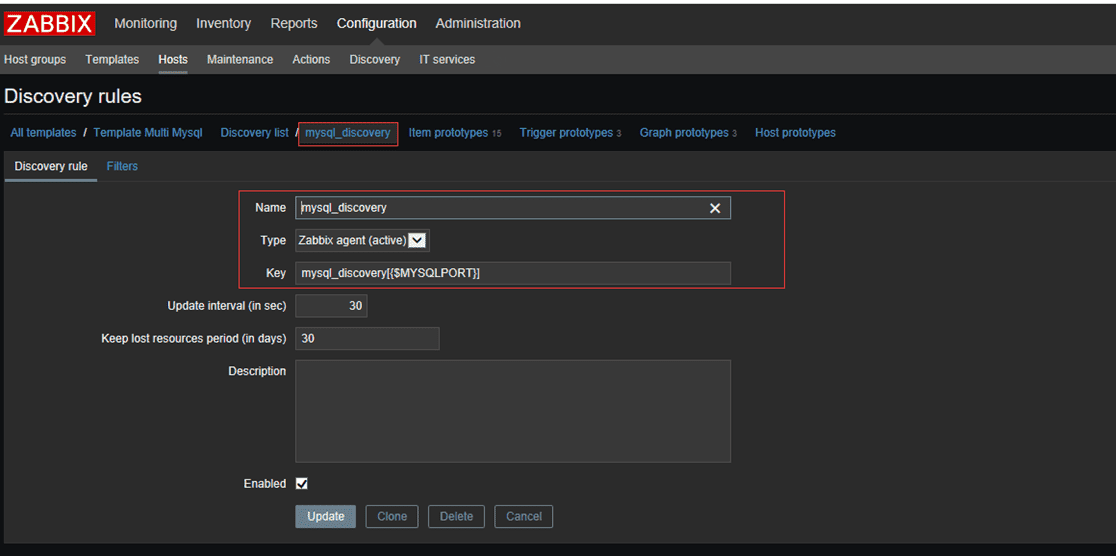Go to Trigger prototypes
The height and width of the screenshot is (556, 1116).
point(566,133)
